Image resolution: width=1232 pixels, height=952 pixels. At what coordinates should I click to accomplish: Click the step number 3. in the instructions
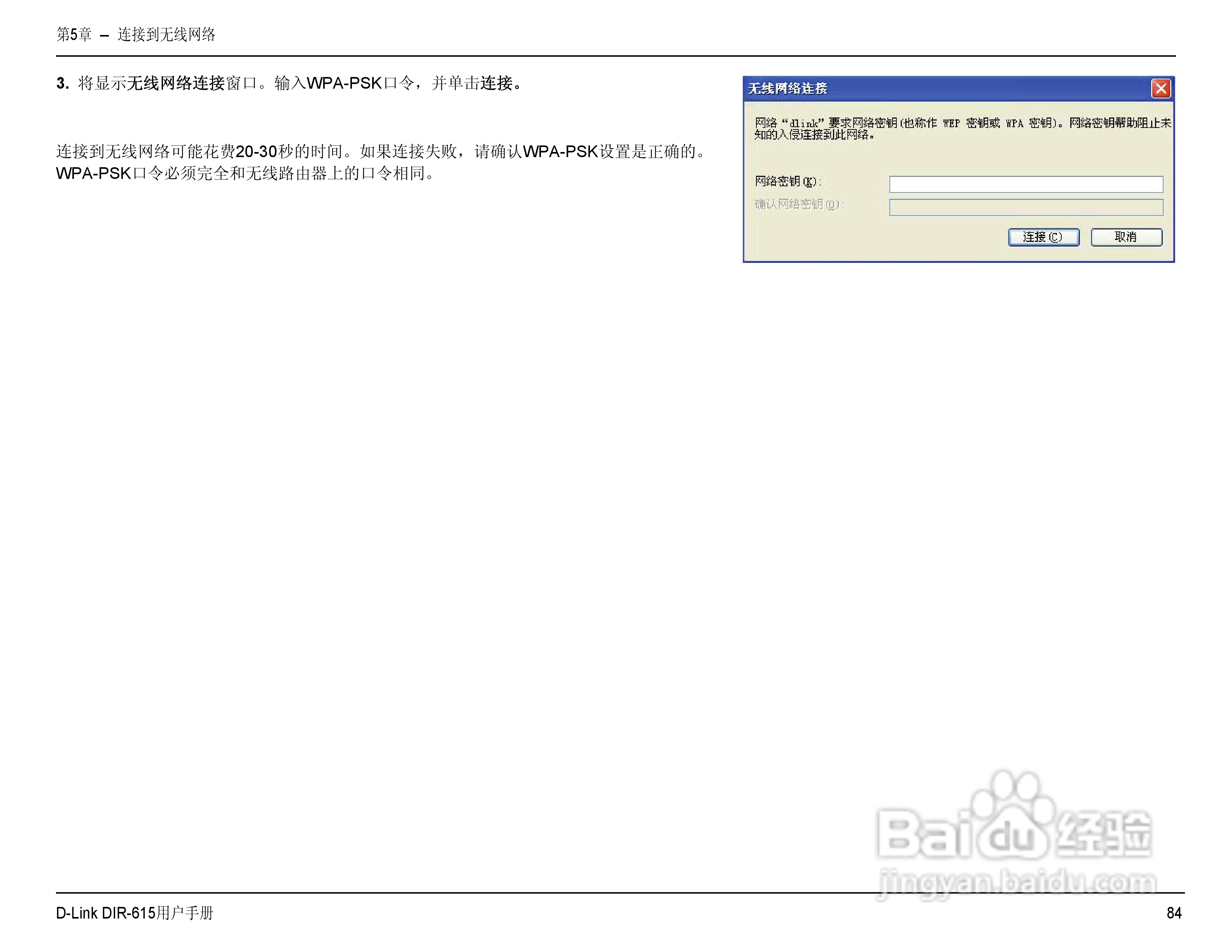[x=62, y=84]
